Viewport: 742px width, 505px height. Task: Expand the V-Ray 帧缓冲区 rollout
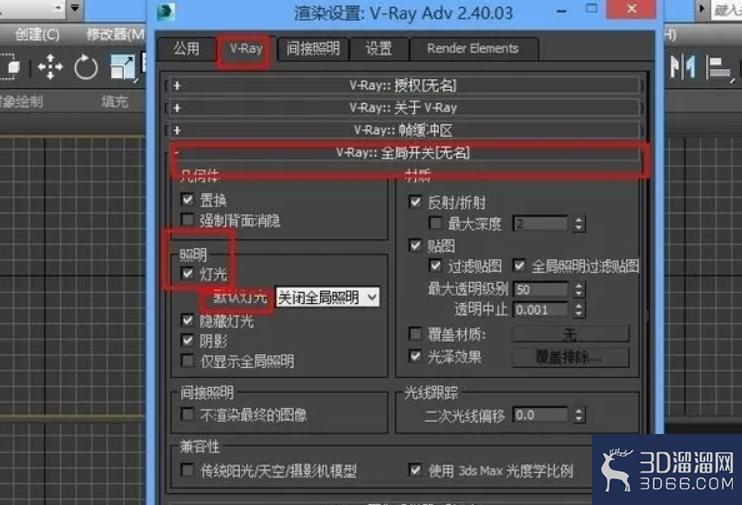click(x=404, y=130)
